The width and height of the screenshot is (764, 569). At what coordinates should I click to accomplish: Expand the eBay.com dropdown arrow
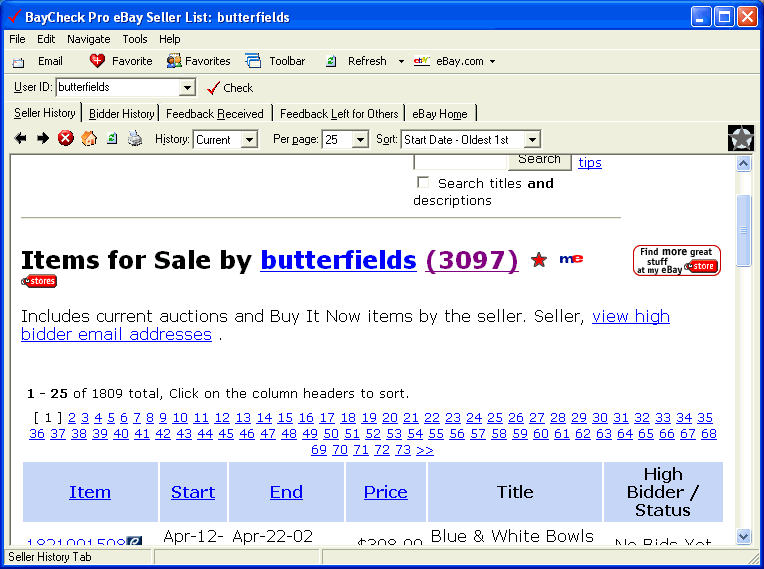pyautogui.click(x=492, y=61)
